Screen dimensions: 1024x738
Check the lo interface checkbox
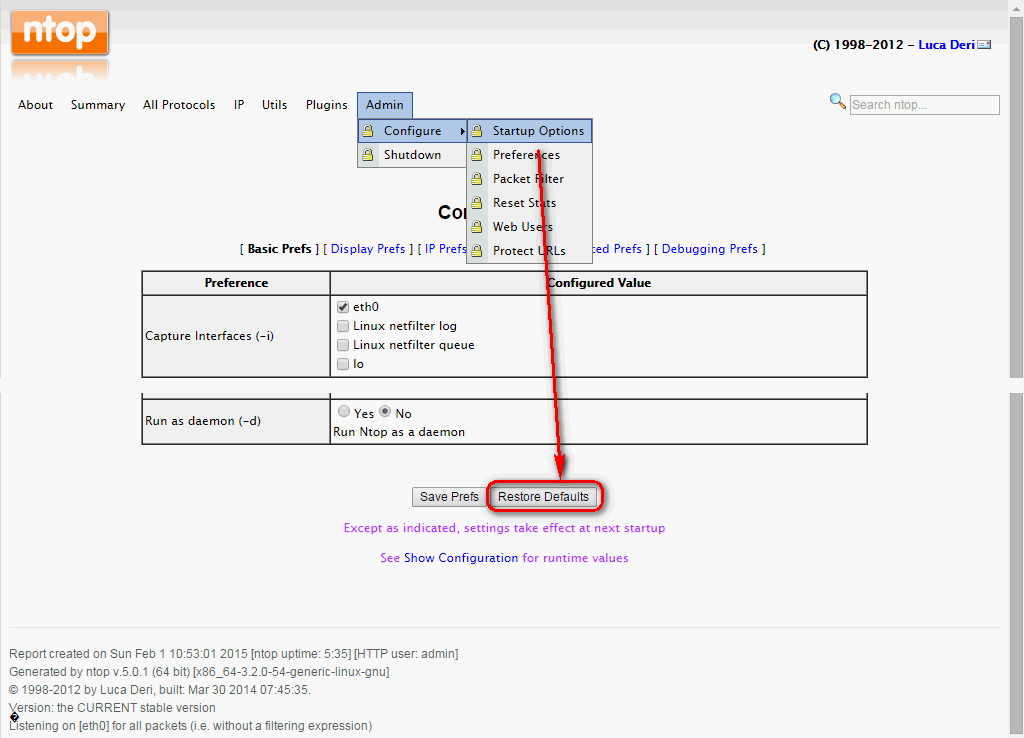343,364
